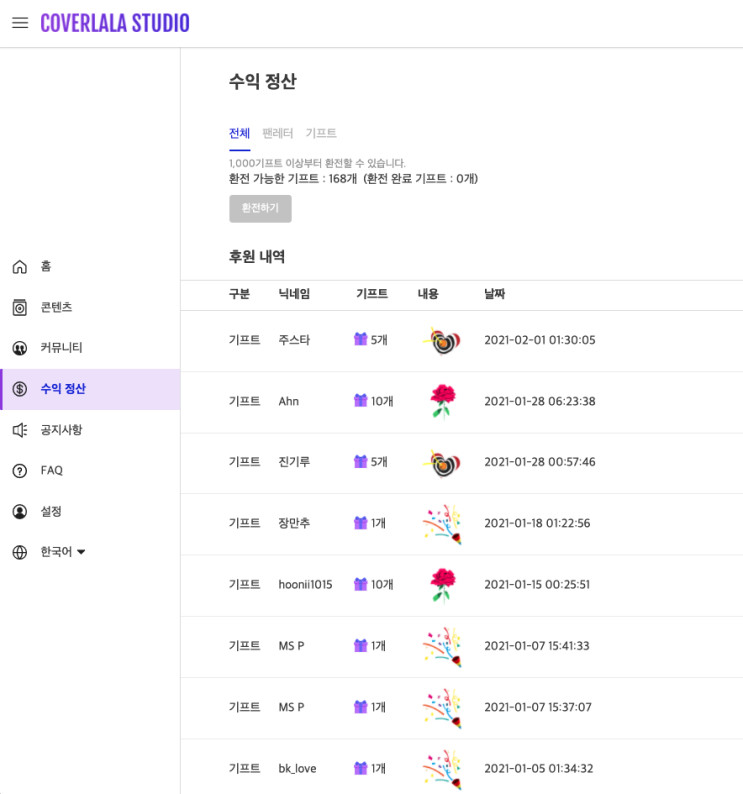
Task: Click party popper sticker in 장만추 row
Action: tap(442, 524)
